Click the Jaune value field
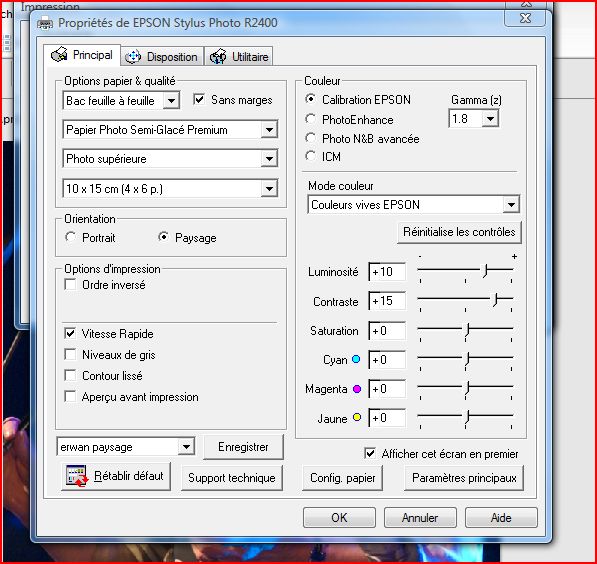 (x=387, y=418)
